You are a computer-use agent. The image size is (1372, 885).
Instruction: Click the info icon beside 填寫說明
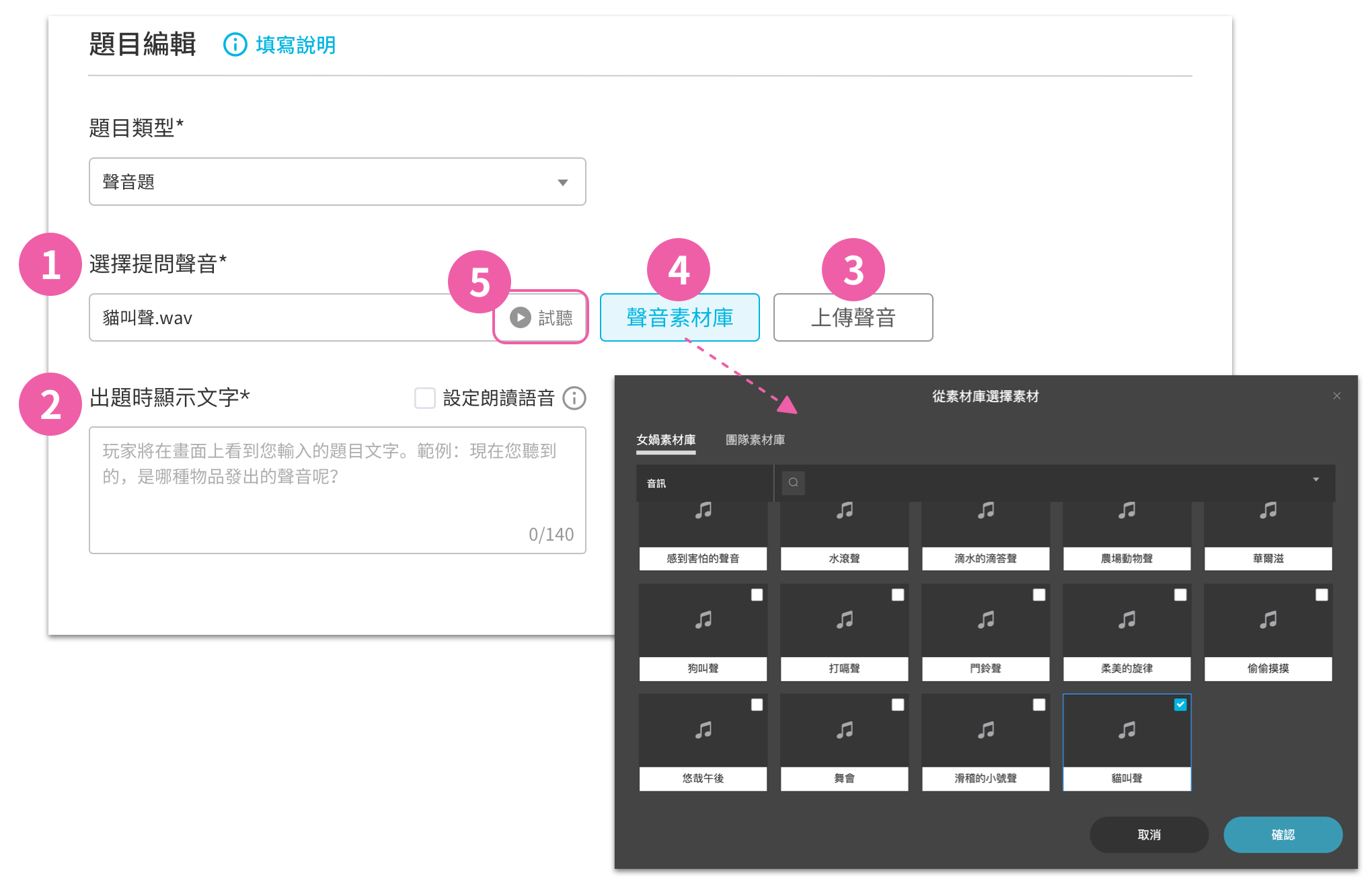235,44
